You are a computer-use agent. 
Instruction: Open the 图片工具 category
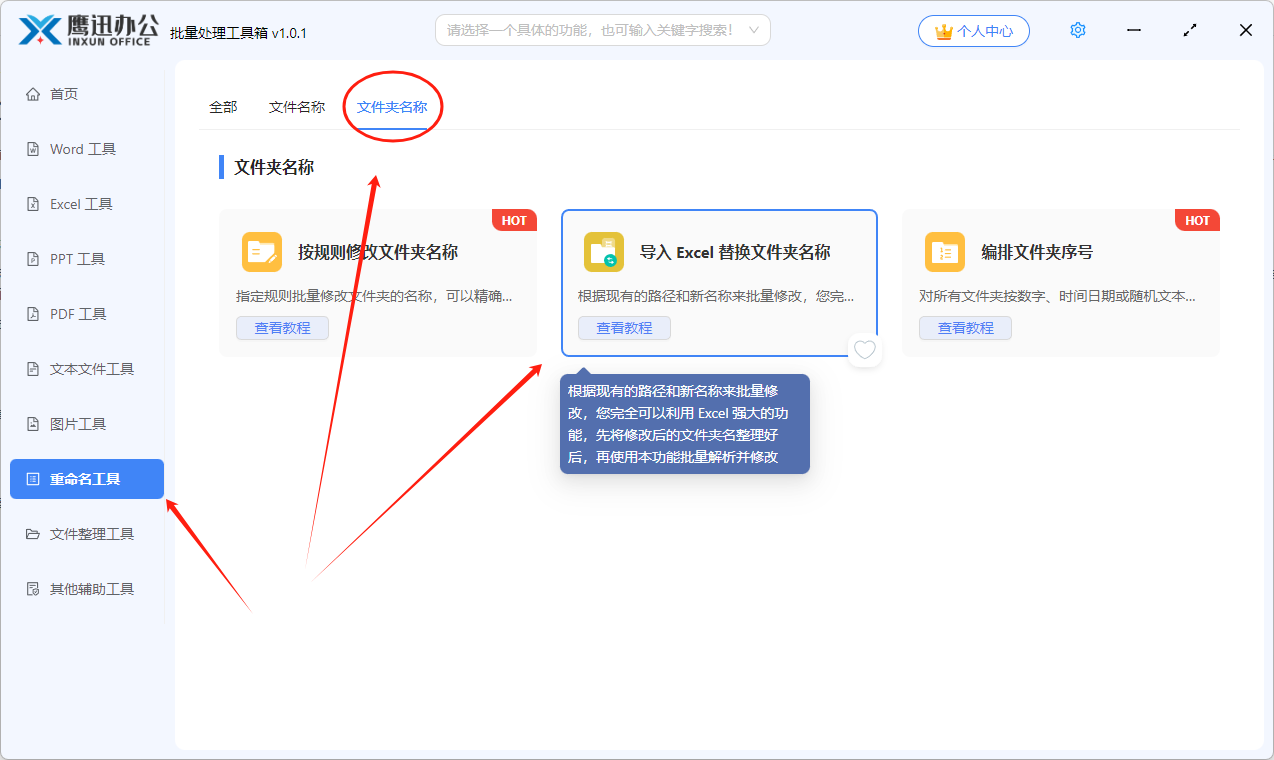coord(78,423)
